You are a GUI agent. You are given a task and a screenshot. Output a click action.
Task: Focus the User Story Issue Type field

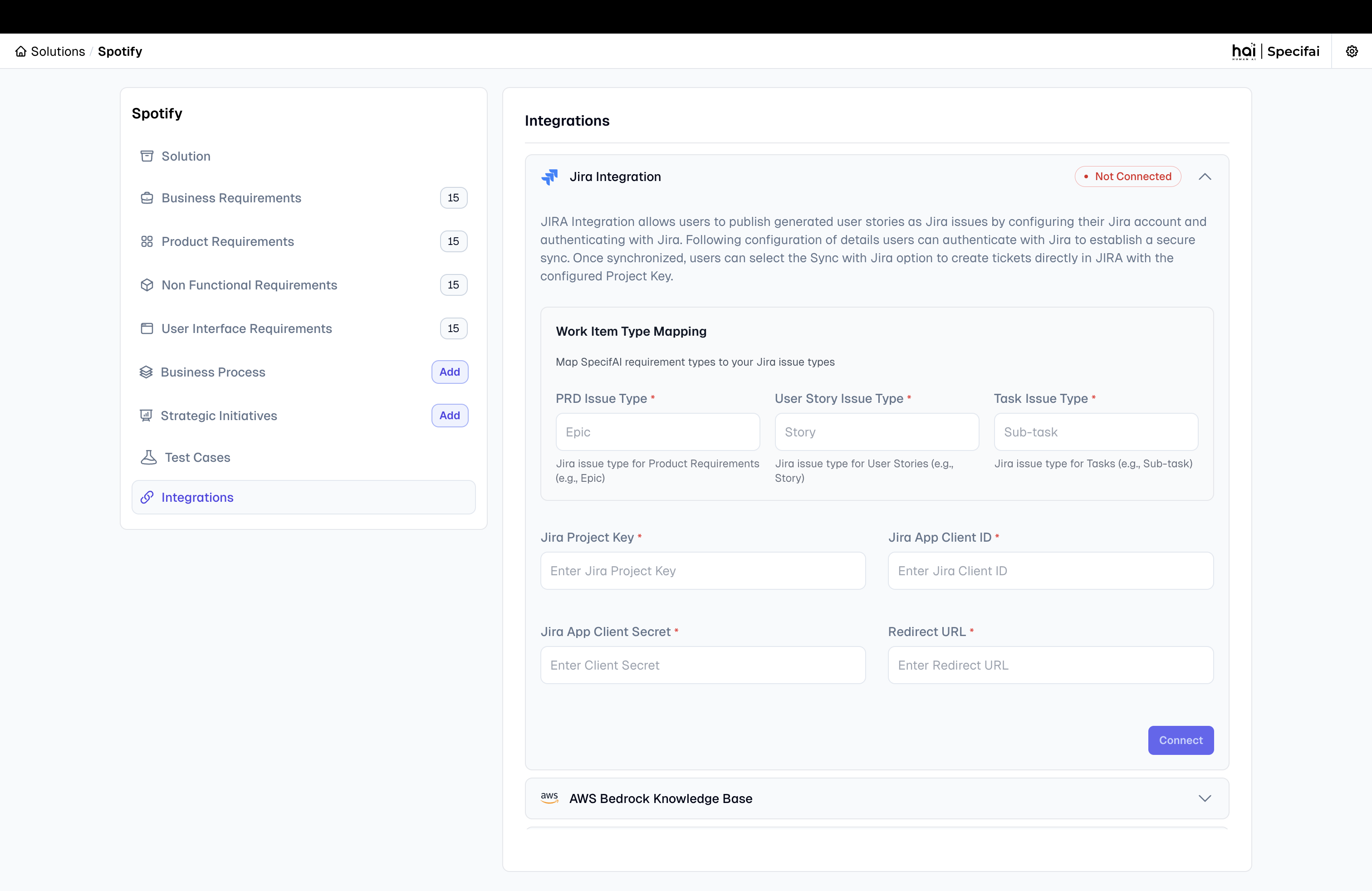[x=877, y=432]
